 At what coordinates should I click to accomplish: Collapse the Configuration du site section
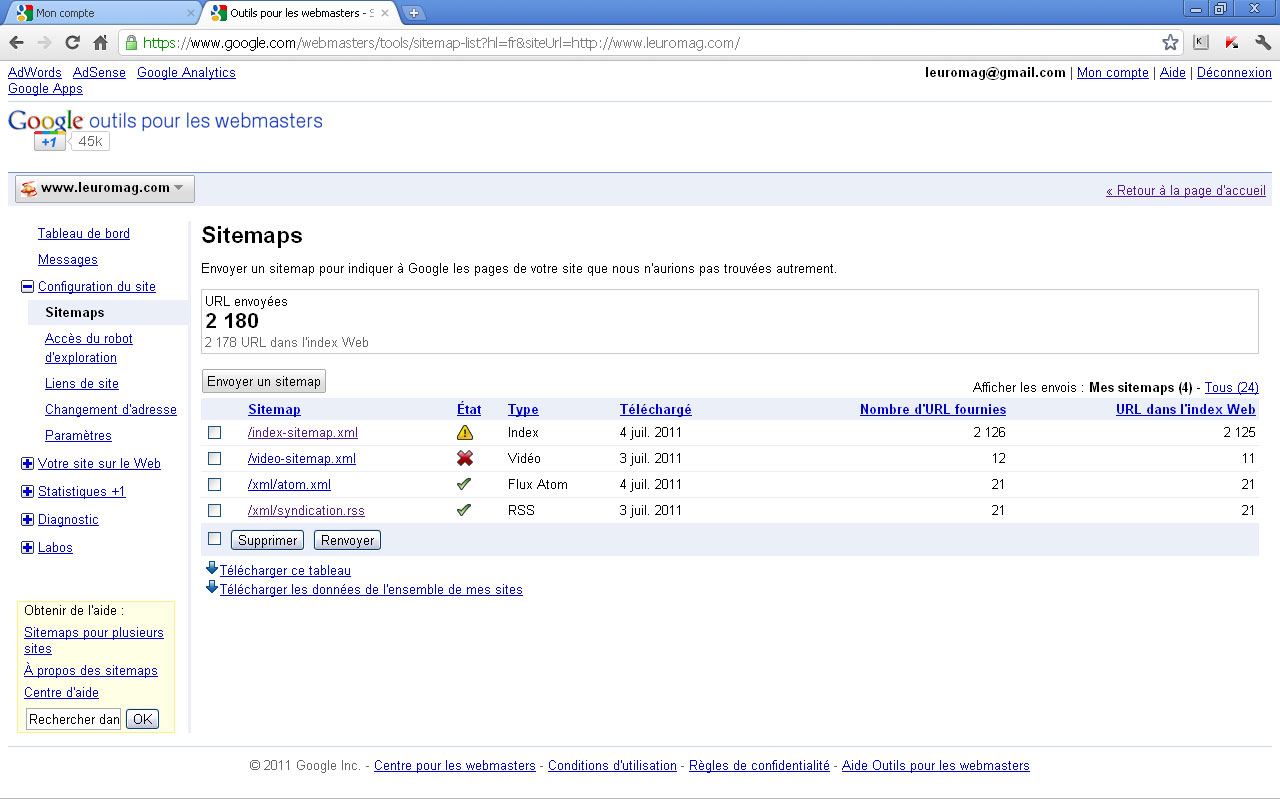pyautogui.click(x=27, y=287)
